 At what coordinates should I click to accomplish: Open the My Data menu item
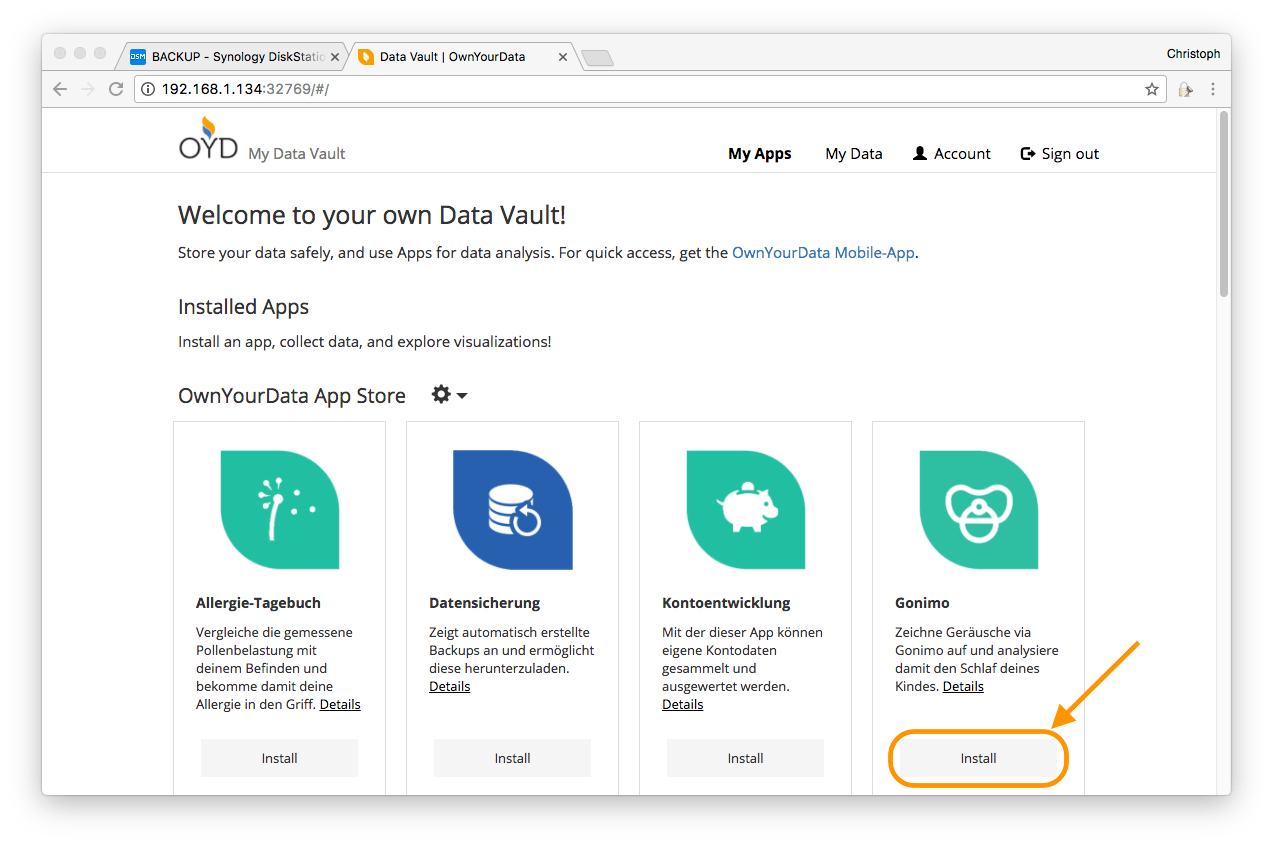point(853,154)
